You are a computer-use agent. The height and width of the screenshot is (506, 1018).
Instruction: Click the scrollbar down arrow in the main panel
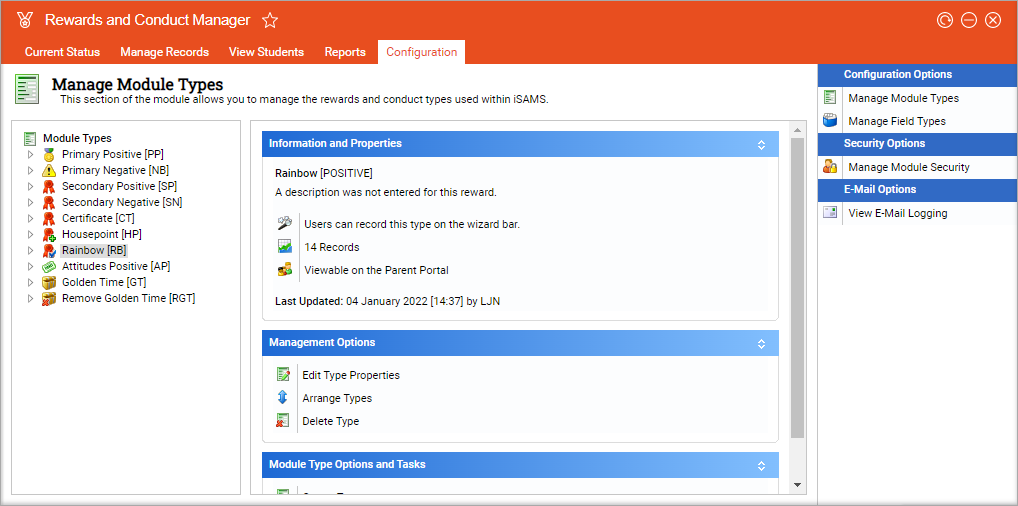(x=797, y=485)
